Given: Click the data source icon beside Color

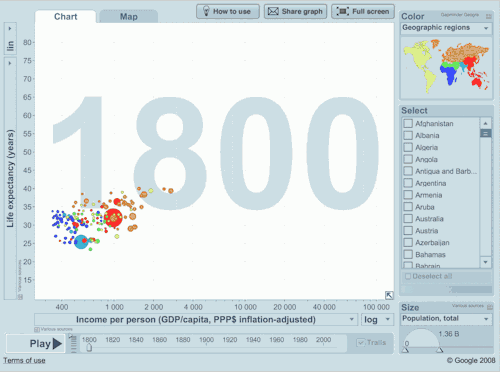Looking at the screenshot, I should (489, 16).
